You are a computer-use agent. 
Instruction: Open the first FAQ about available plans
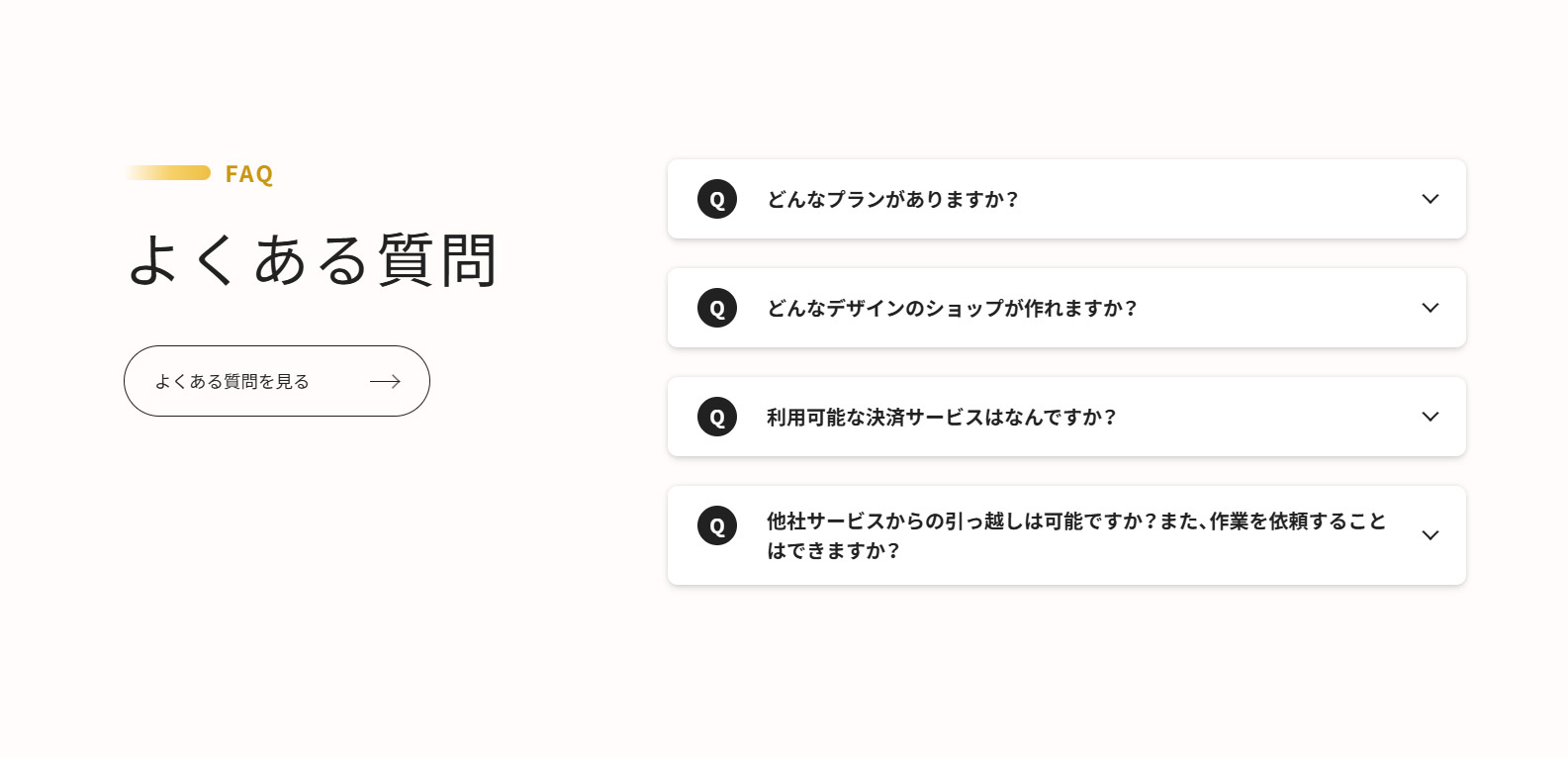891,199
